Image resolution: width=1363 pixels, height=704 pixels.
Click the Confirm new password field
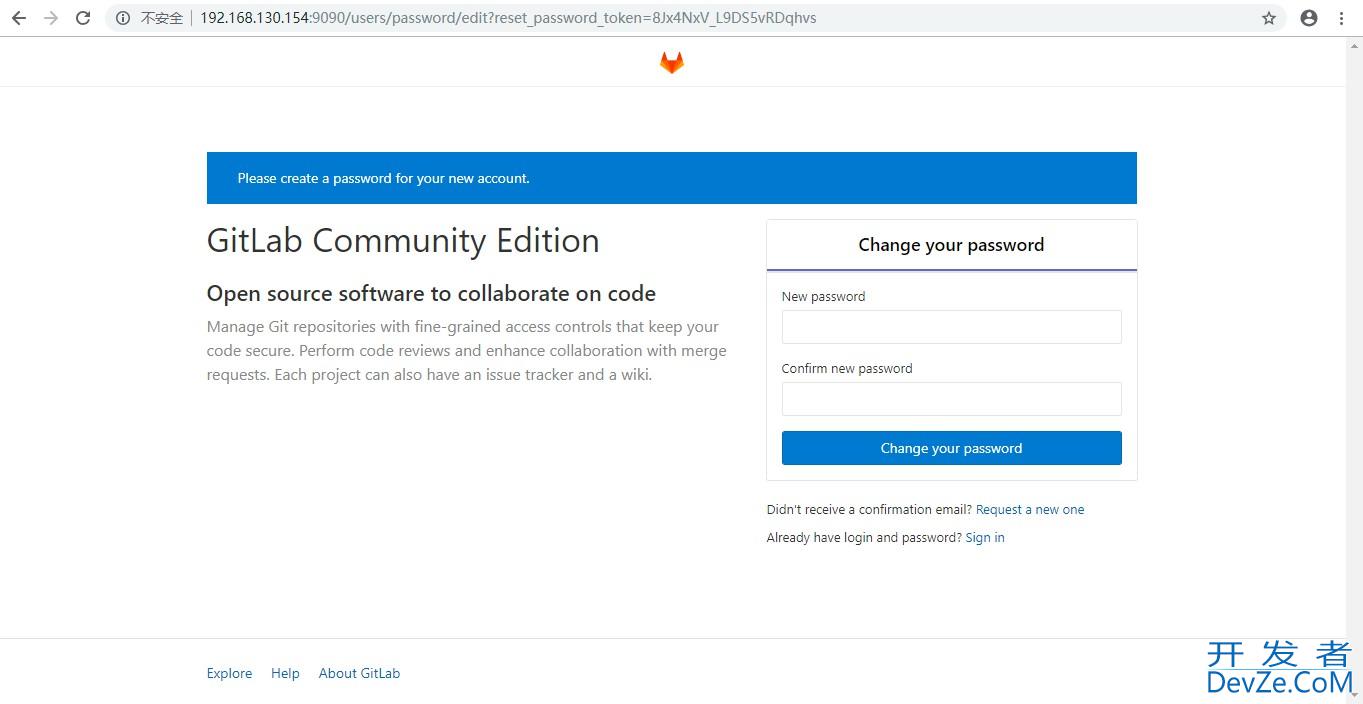[951, 399]
